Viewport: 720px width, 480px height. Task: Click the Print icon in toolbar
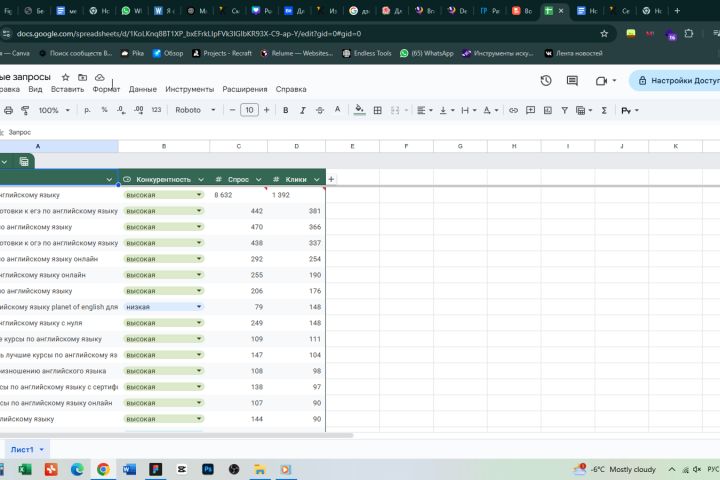click(x=8, y=110)
